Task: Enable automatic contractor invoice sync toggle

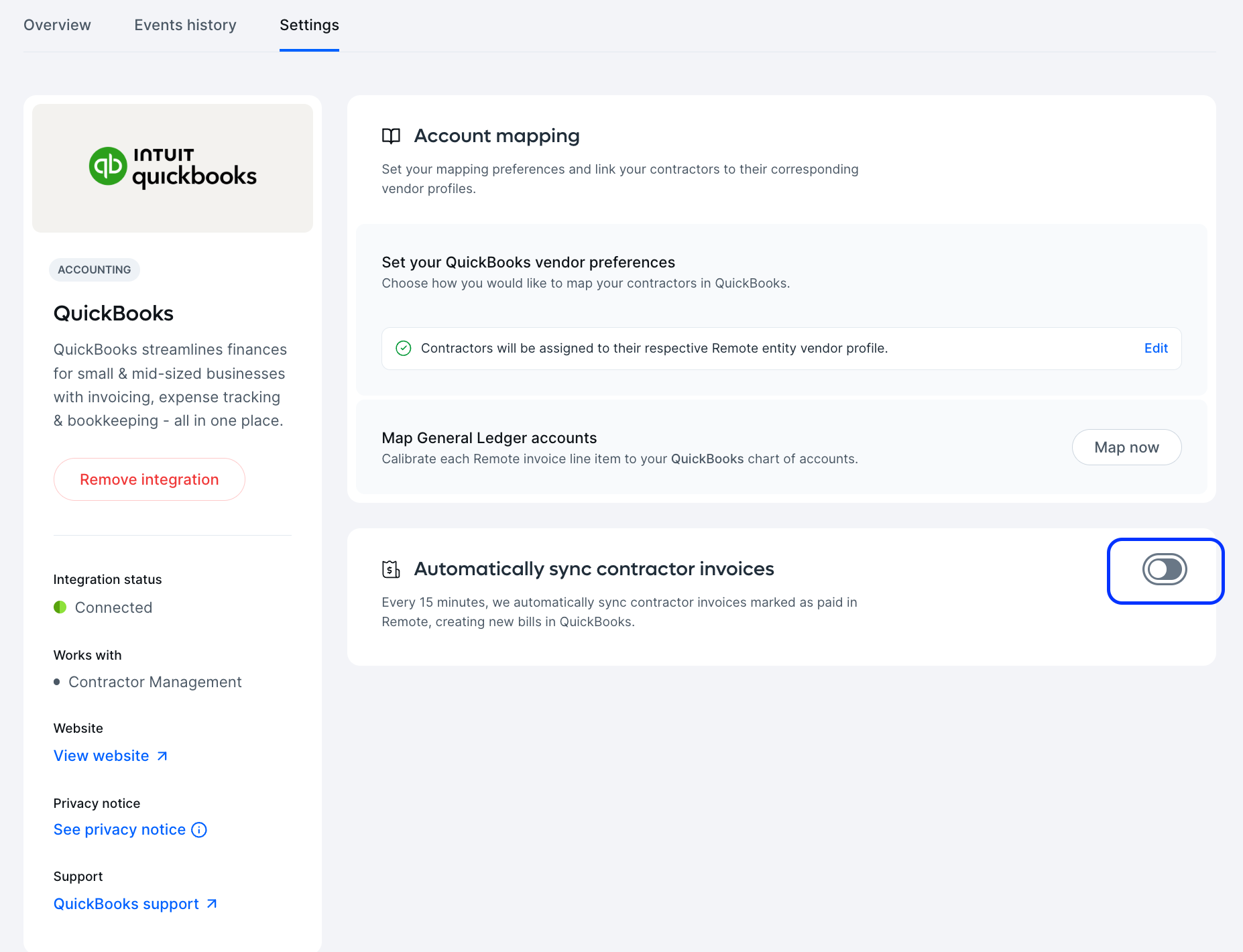Action: (1165, 570)
